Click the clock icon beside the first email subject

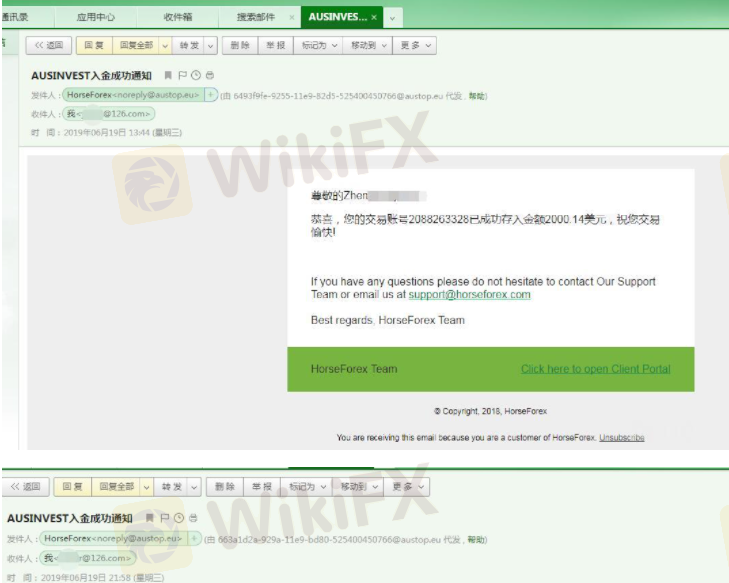(196, 76)
